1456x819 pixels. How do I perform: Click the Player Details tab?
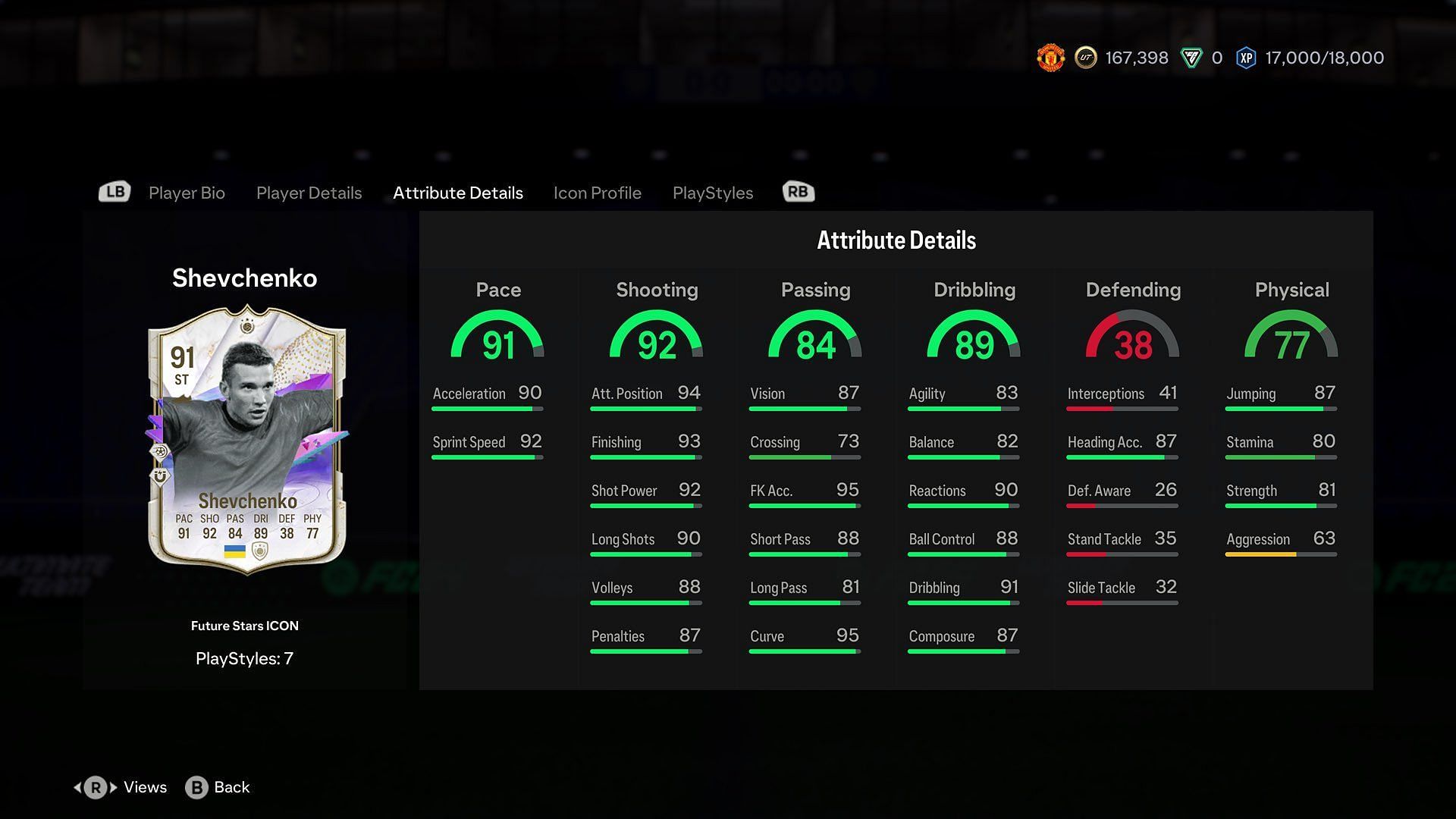[x=308, y=192]
